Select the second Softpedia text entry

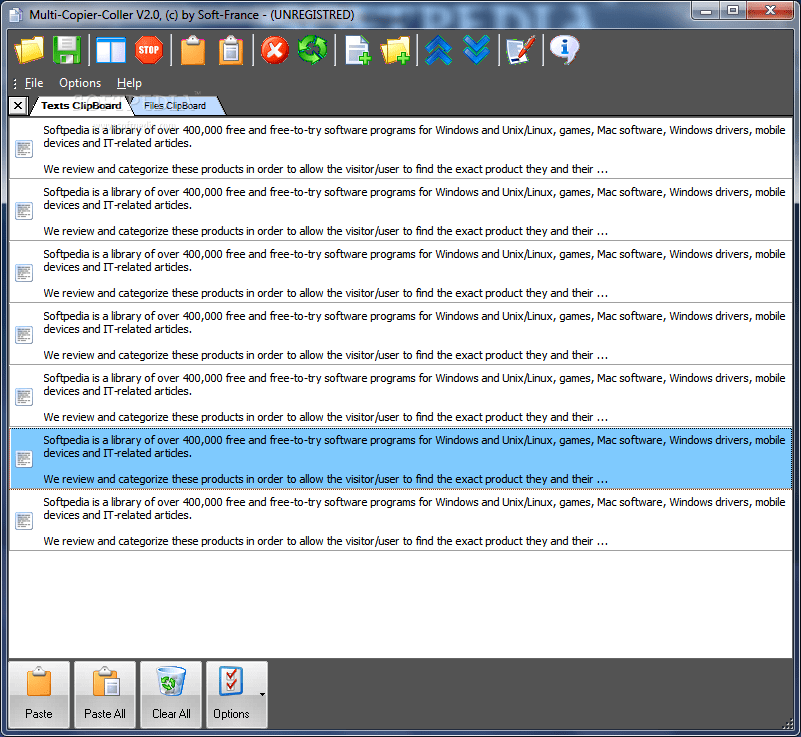point(400,210)
